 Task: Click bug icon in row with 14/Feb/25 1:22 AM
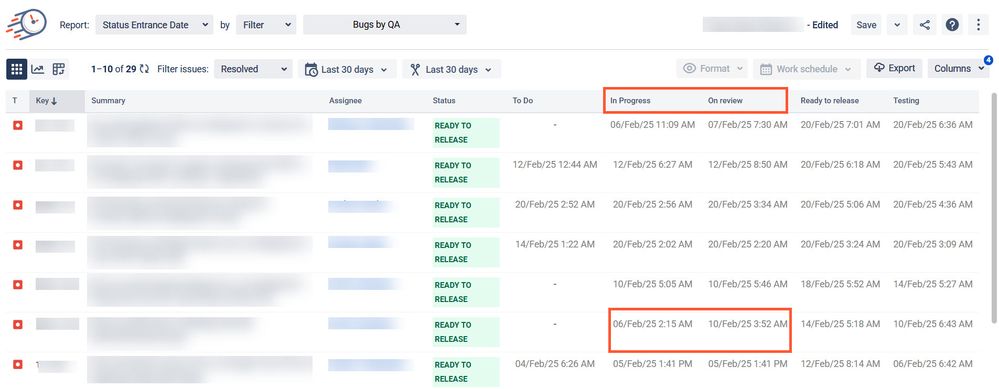pyautogui.click(x=18, y=245)
